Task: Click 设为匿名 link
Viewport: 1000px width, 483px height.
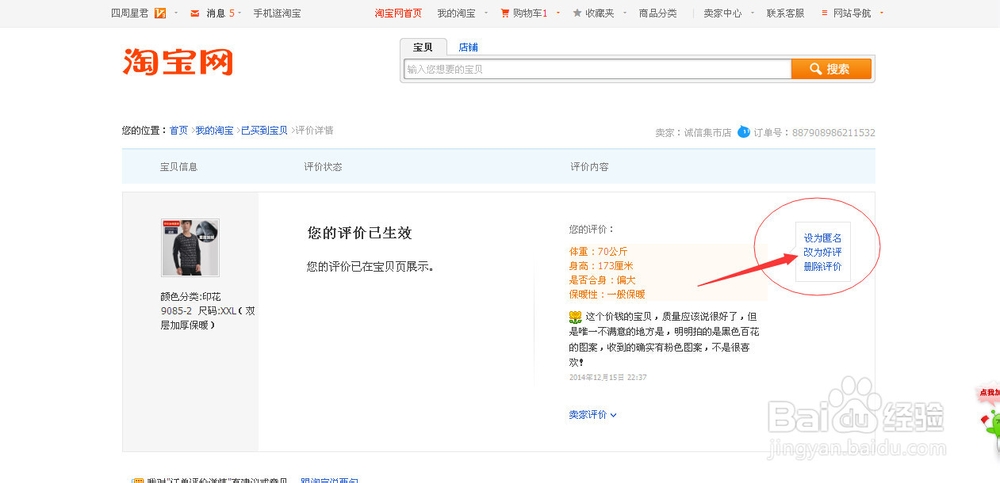Action: click(823, 238)
